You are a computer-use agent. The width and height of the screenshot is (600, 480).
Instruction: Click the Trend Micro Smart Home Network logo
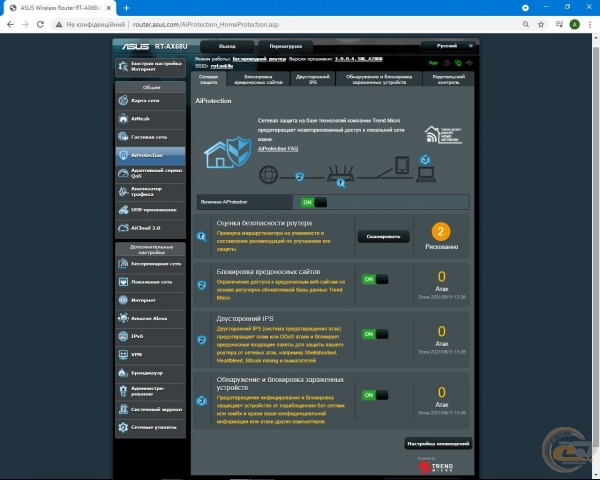[443, 135]
